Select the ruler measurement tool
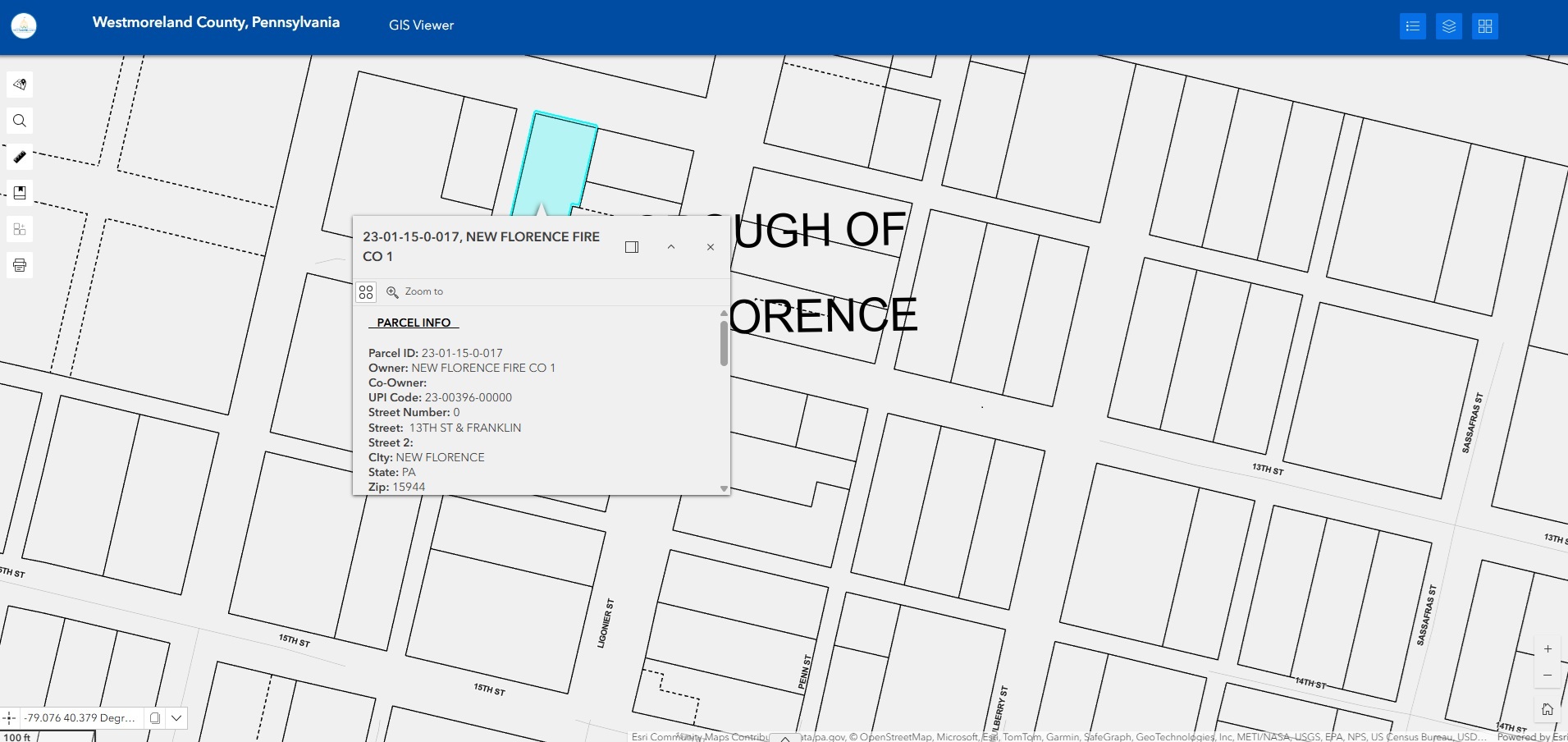Viewport: 1568px width, 742px height. 20,157
